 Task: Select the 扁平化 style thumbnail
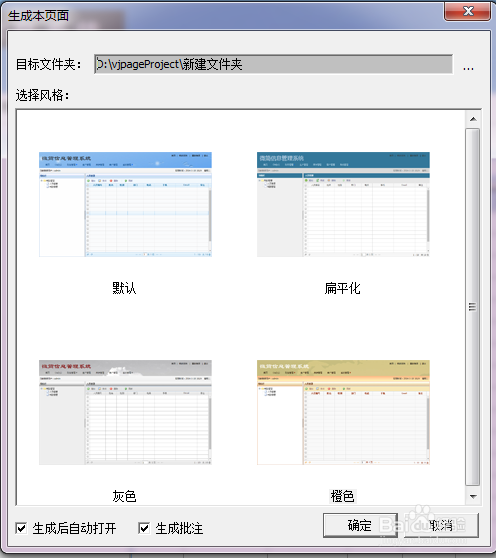343,204
